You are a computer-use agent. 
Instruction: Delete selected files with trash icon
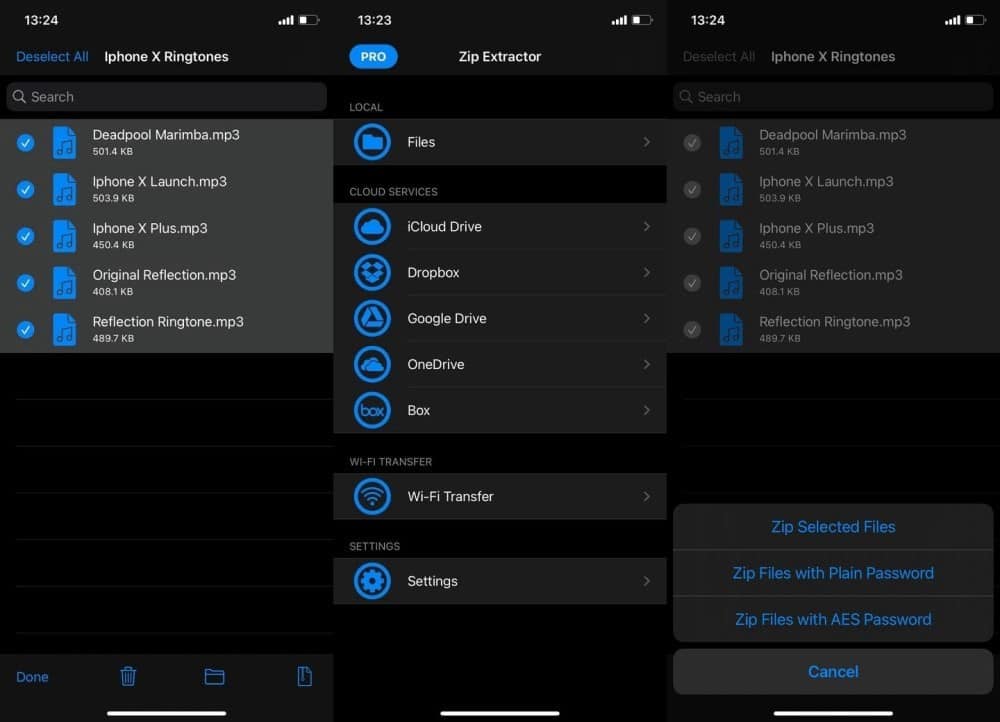pos(128,677)
